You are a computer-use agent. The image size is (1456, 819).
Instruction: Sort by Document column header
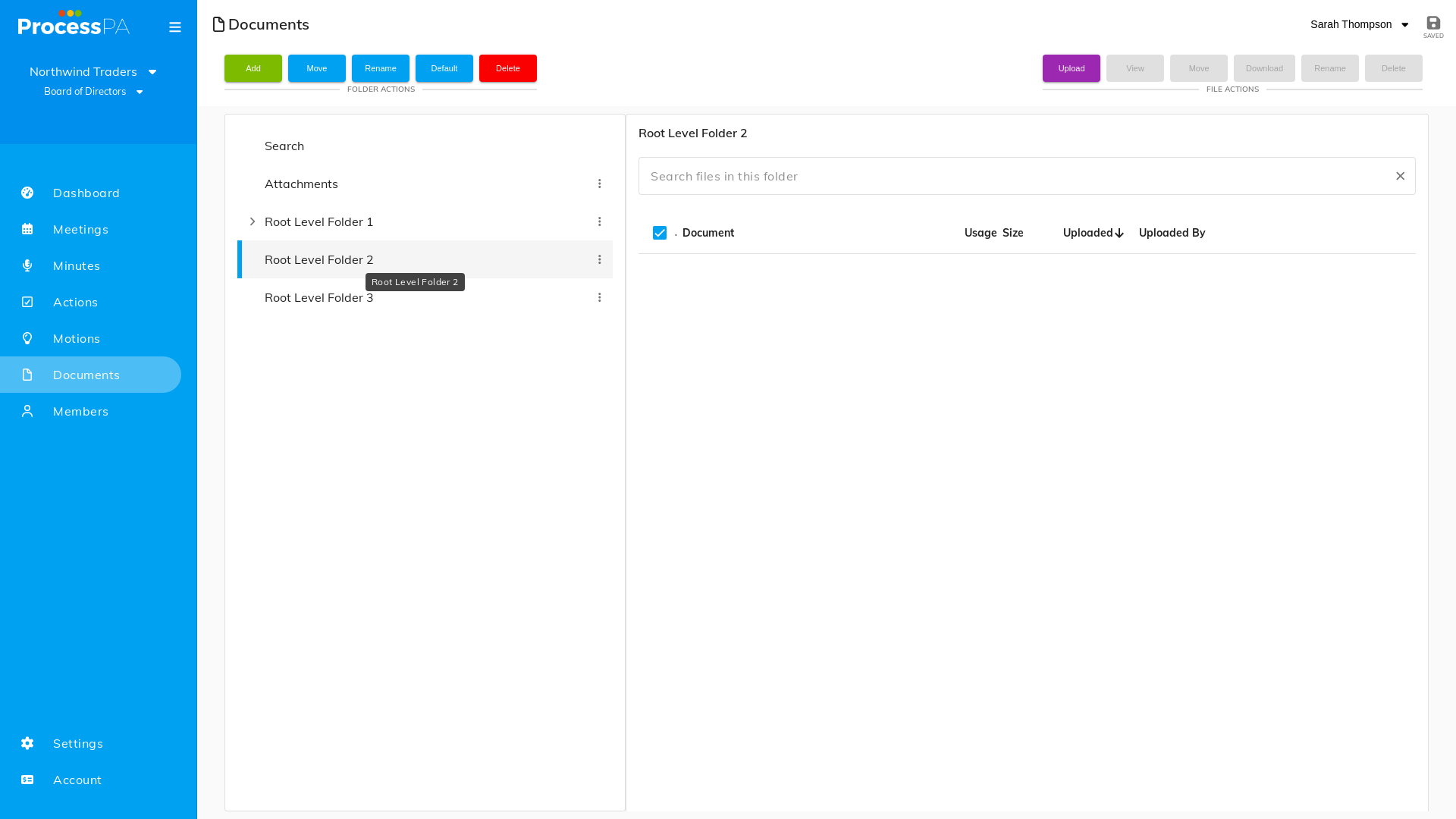(x=708, y=233)
